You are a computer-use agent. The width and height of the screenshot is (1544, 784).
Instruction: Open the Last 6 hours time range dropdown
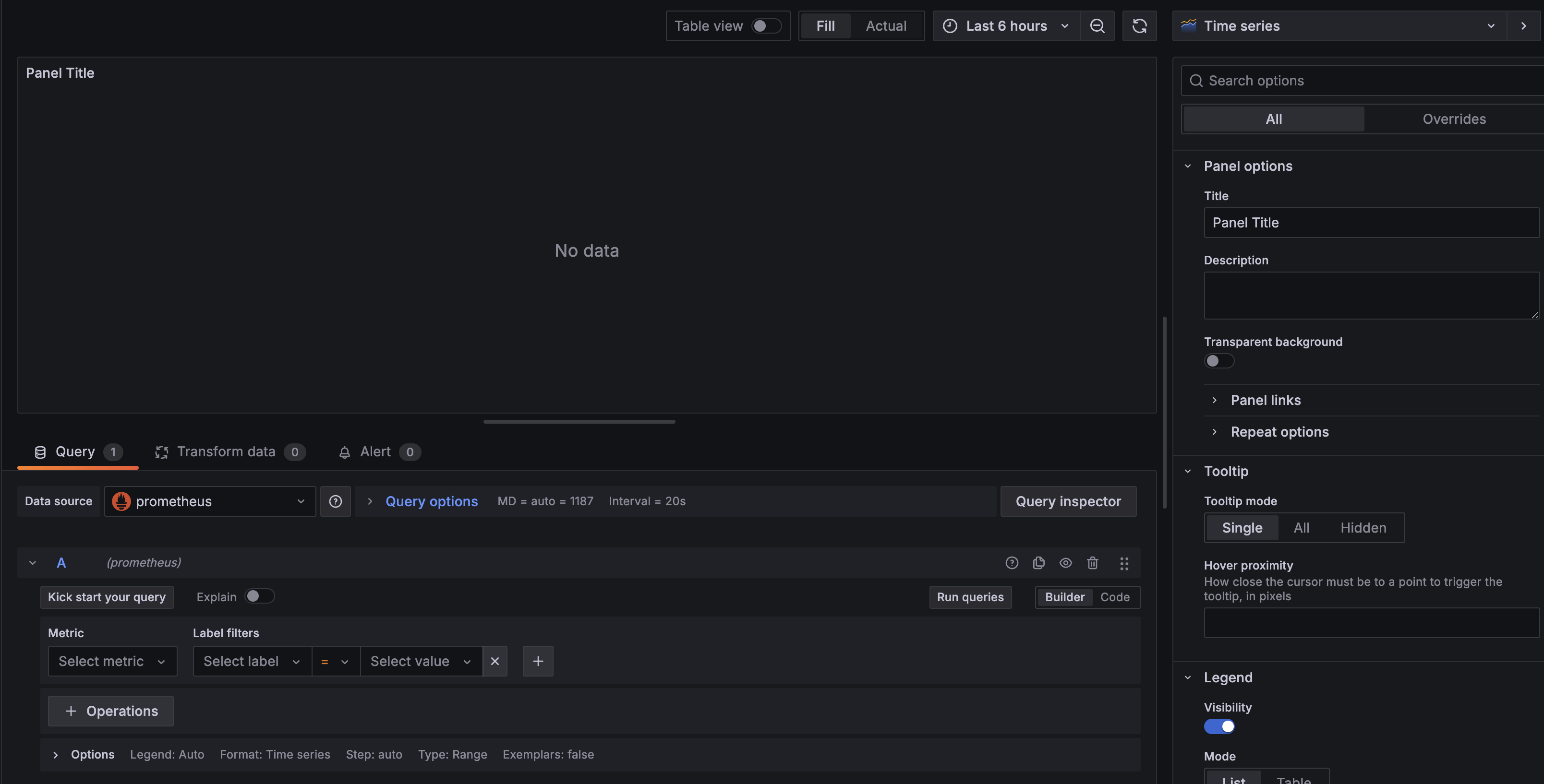[1006, 26]
